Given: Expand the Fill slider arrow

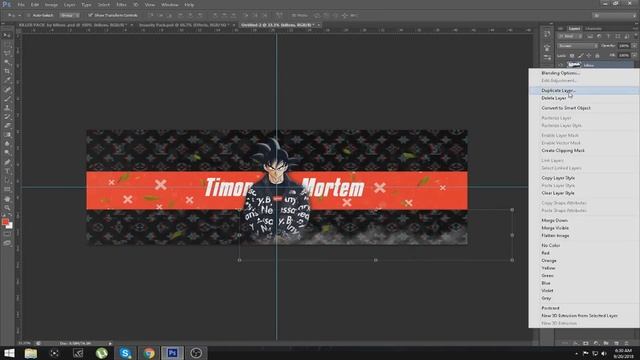Looking at the screenshot, I should (x=634, y=55).
